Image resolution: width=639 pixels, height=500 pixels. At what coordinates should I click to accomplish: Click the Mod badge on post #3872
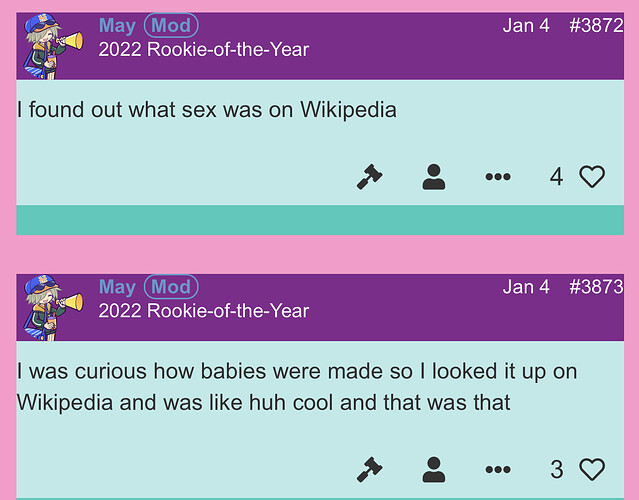click(x=171, y=25)
